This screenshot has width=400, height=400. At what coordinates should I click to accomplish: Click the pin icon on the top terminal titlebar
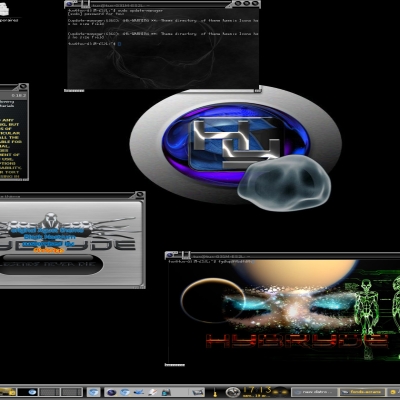pyautogui.click(x=85, y=4)
